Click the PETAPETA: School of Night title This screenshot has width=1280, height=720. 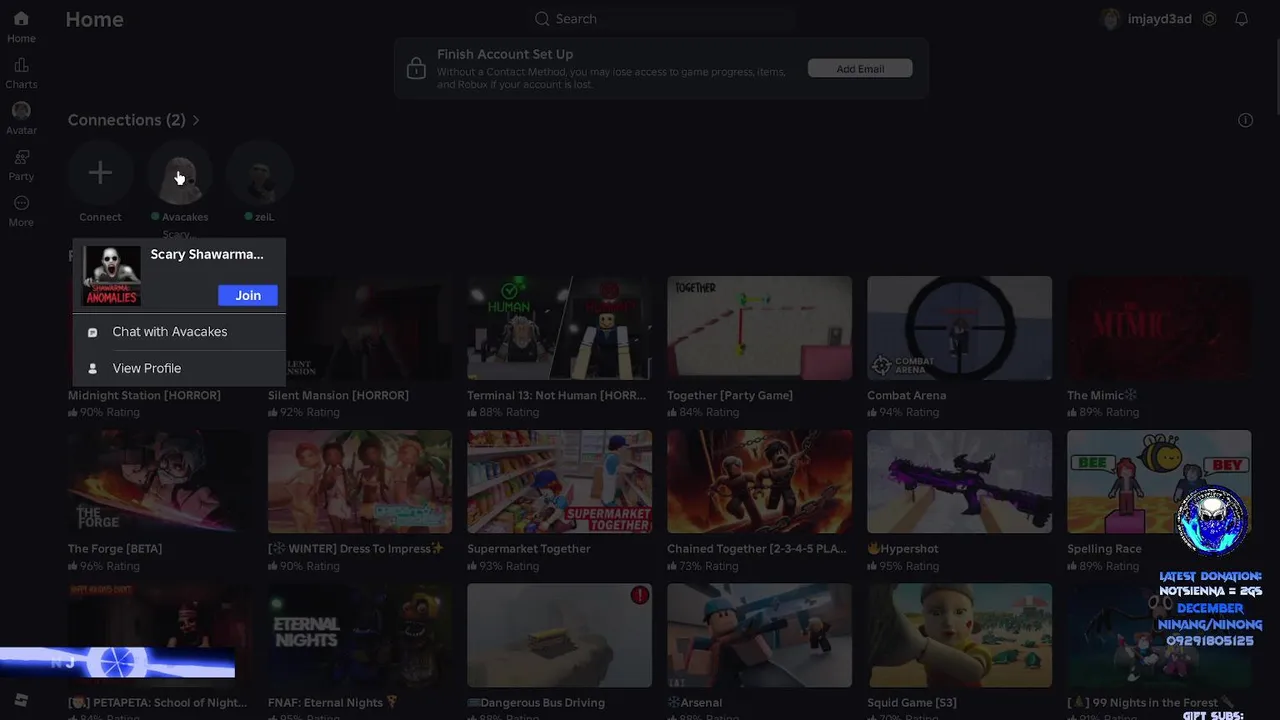pos(157,702)
